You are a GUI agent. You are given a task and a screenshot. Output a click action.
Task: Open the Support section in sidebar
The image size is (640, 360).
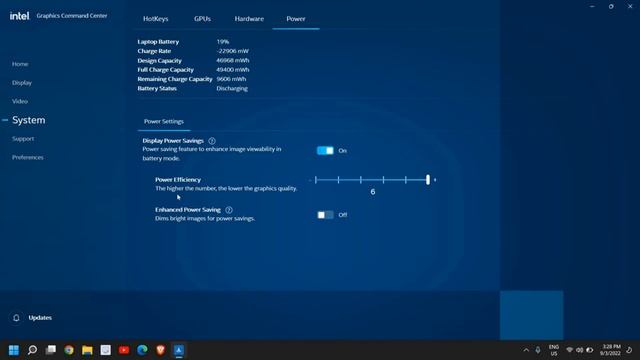[23, 139]
